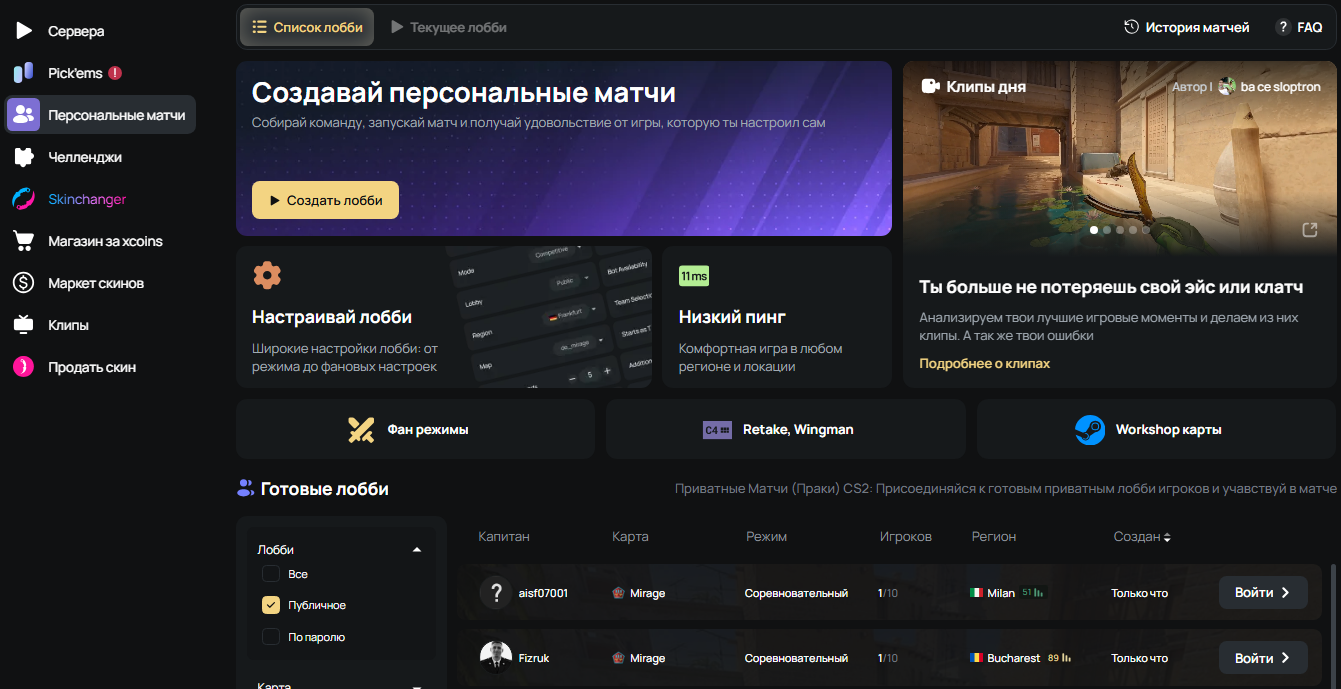Check the По паролю filter checkbox
Viewport: 1341px width, 689px height.
(270, 636)
